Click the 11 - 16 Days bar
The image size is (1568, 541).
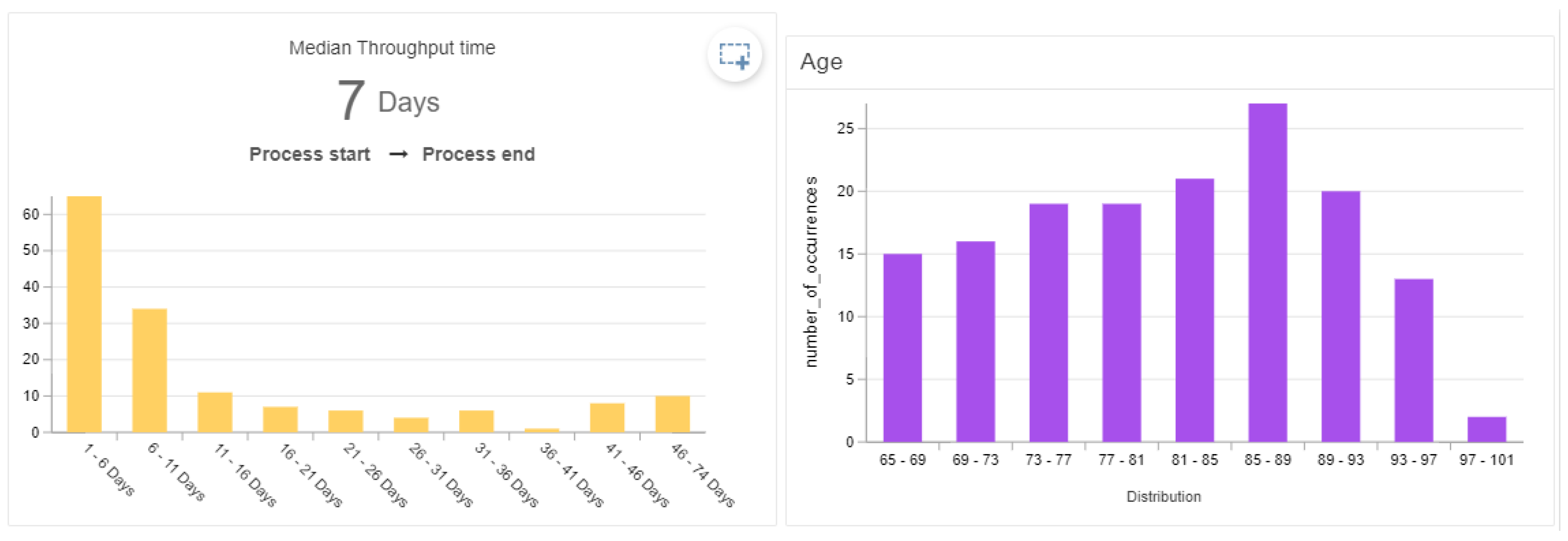(x=215, y=412)
